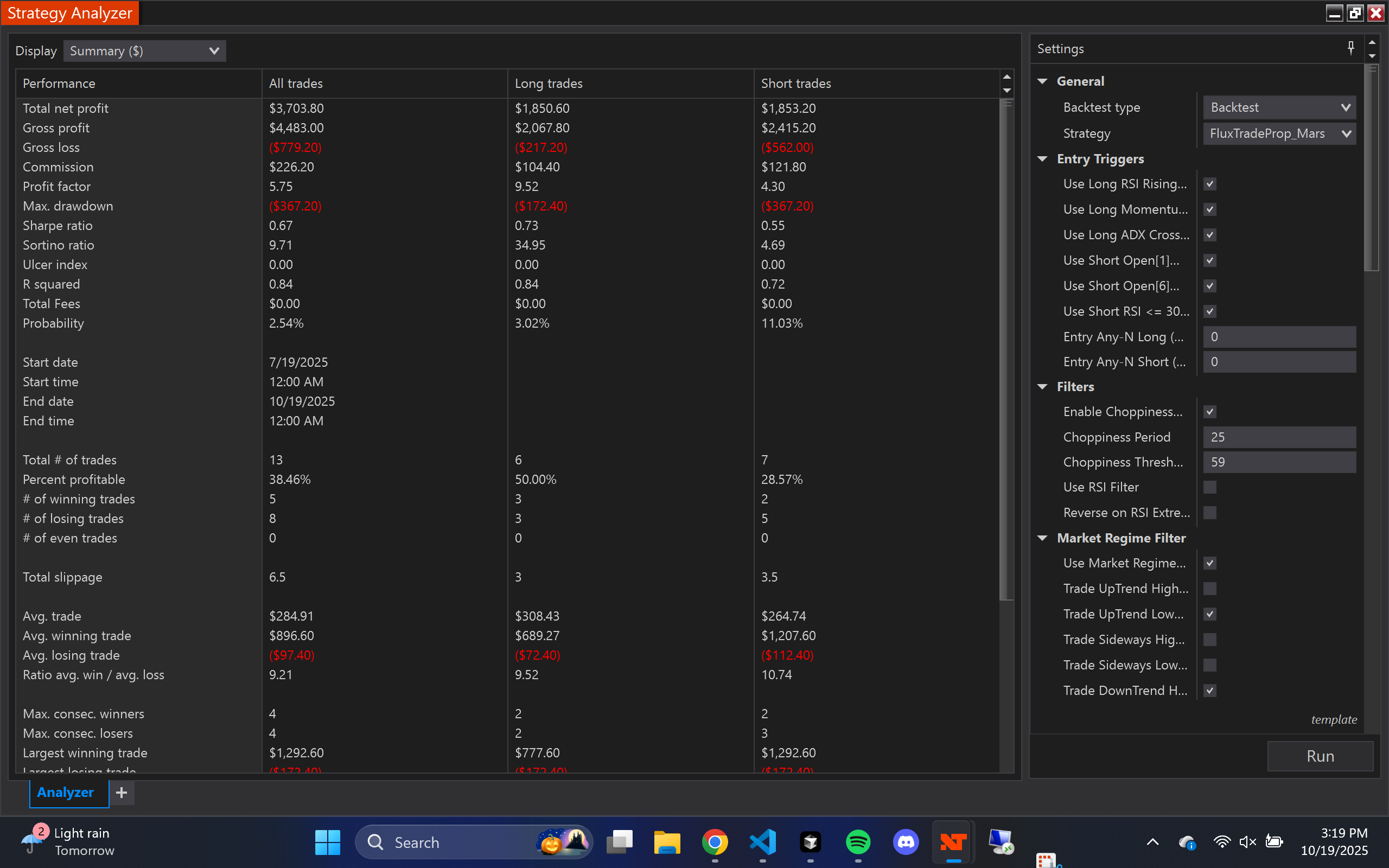Viewport: 1389px width, 868px height.
Task: Click the template link
Action: 1333,719
